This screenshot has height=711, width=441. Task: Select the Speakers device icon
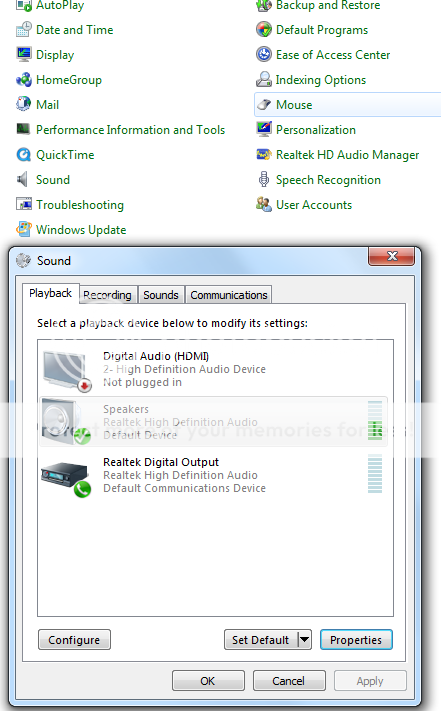tap(66, 422)
